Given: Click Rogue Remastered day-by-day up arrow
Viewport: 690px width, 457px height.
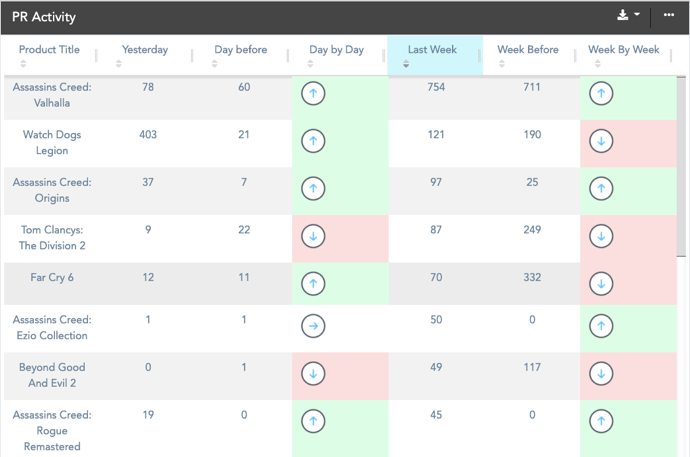Looking at the screenshot, I should click(313, 421).
